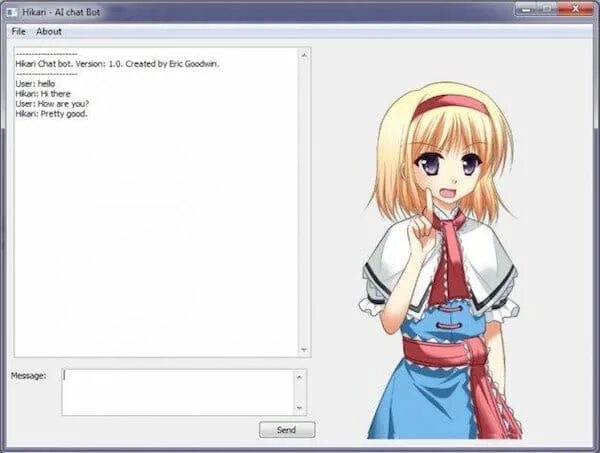Open the About menu
The image size is (600, 453).
pyautogui.click(x=49, y=31)
